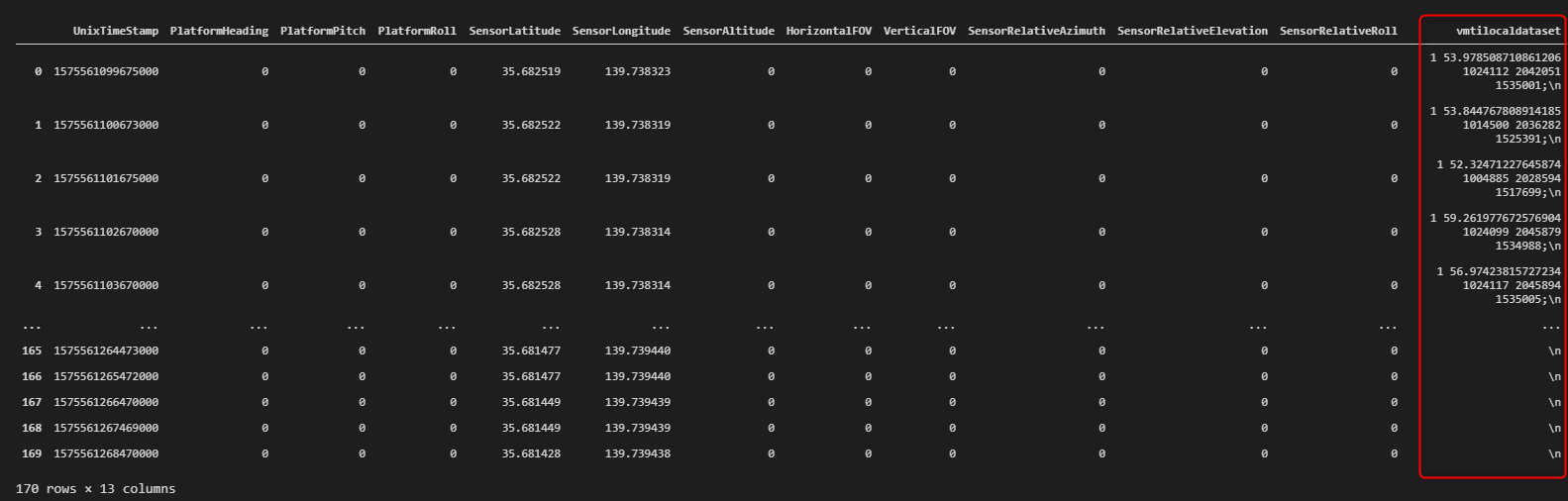Click latitude 35.681449 in row 167

tap(531, 402)
